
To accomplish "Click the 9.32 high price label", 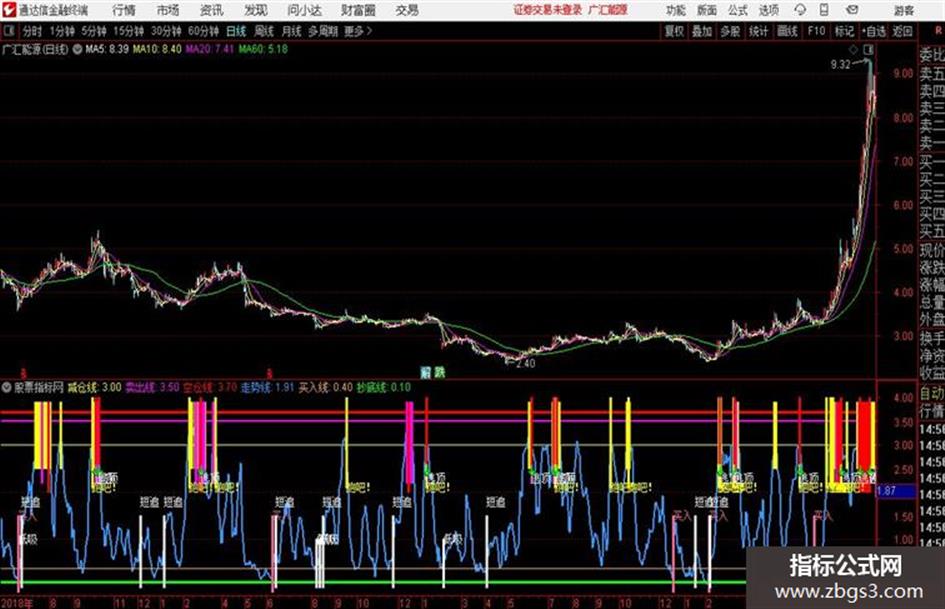I will [x=840, y=65].
